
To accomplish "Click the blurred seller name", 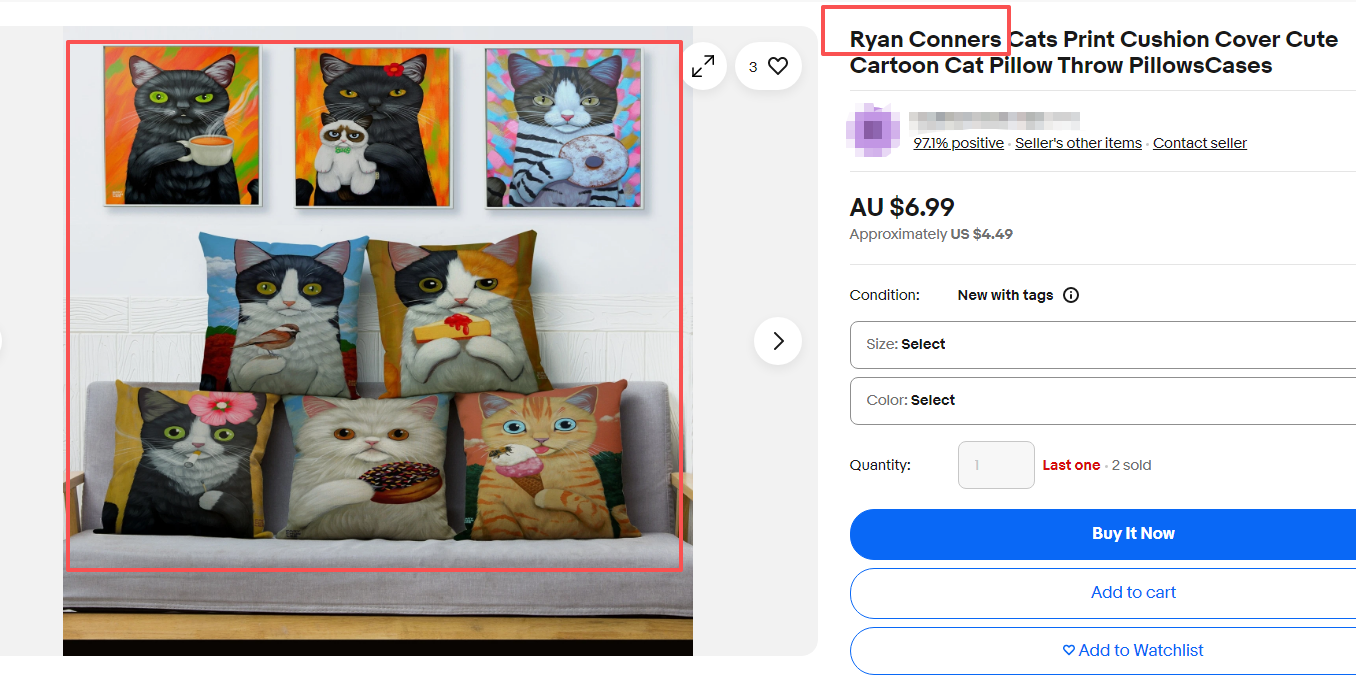I will 995,118.
